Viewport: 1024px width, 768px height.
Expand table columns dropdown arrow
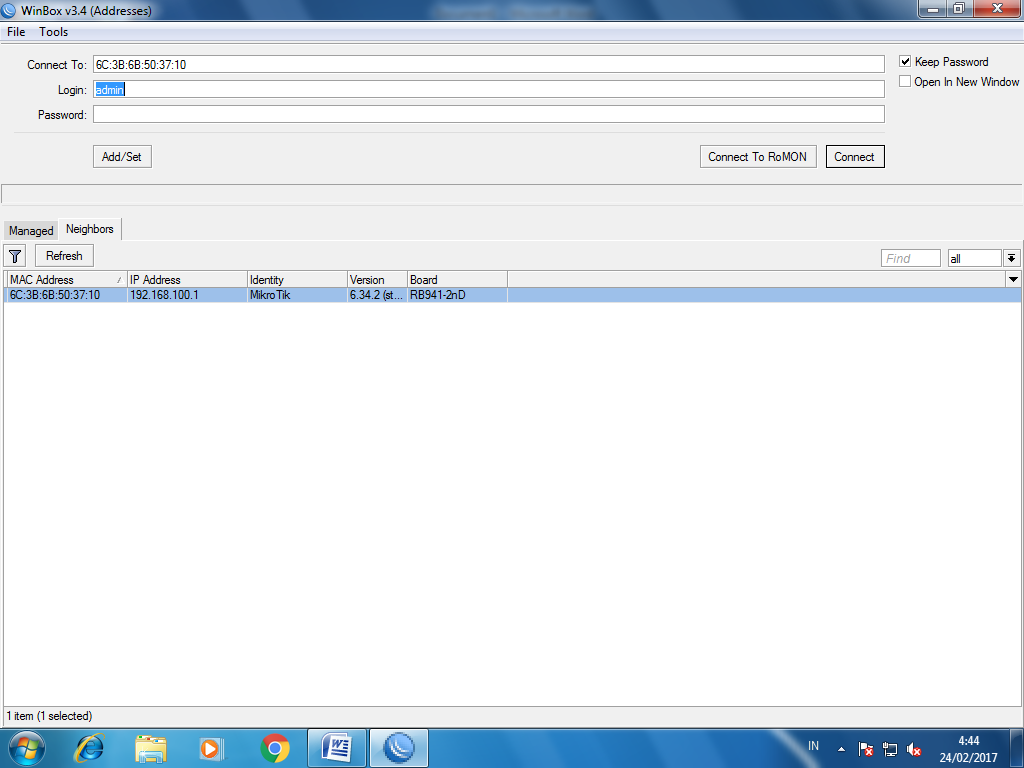1013,280
